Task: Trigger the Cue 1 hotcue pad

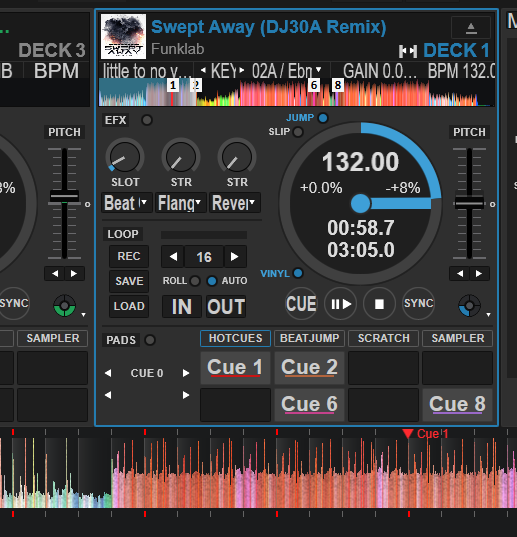Action: click(x=235, y=368)
